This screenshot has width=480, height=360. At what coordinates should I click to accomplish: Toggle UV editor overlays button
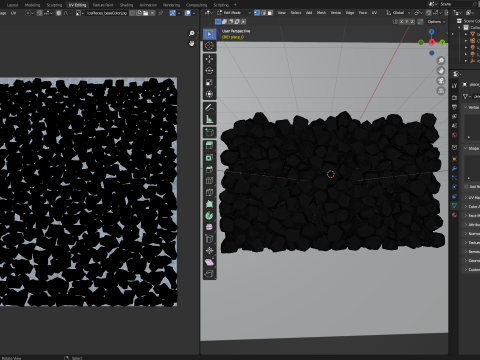coord(188,13)
